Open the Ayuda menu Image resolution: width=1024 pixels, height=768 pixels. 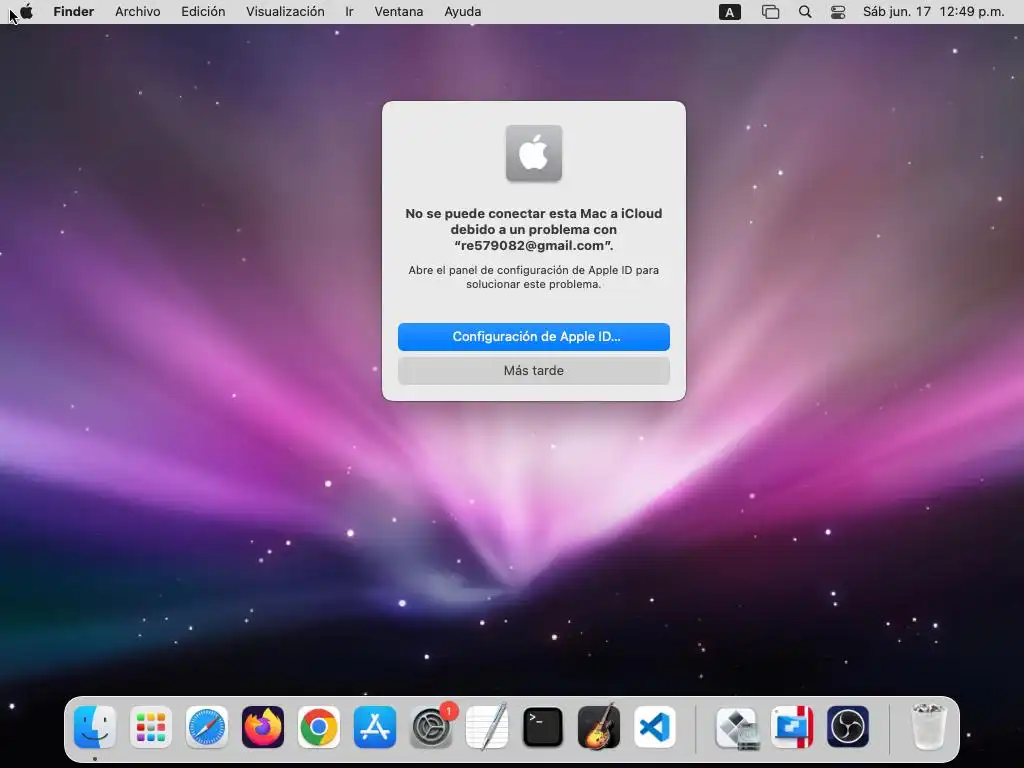pos(462,12)
